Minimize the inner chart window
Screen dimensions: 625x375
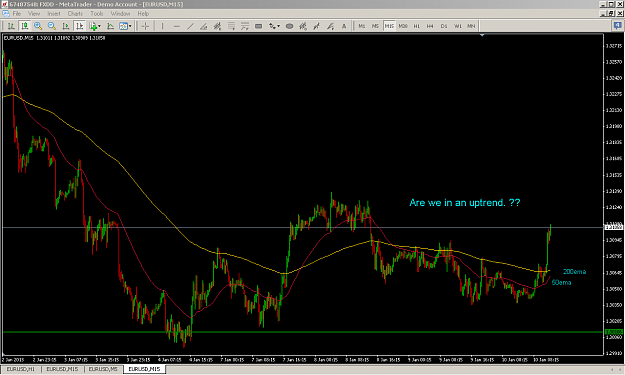pyautogui.click(x=604, y=14)
